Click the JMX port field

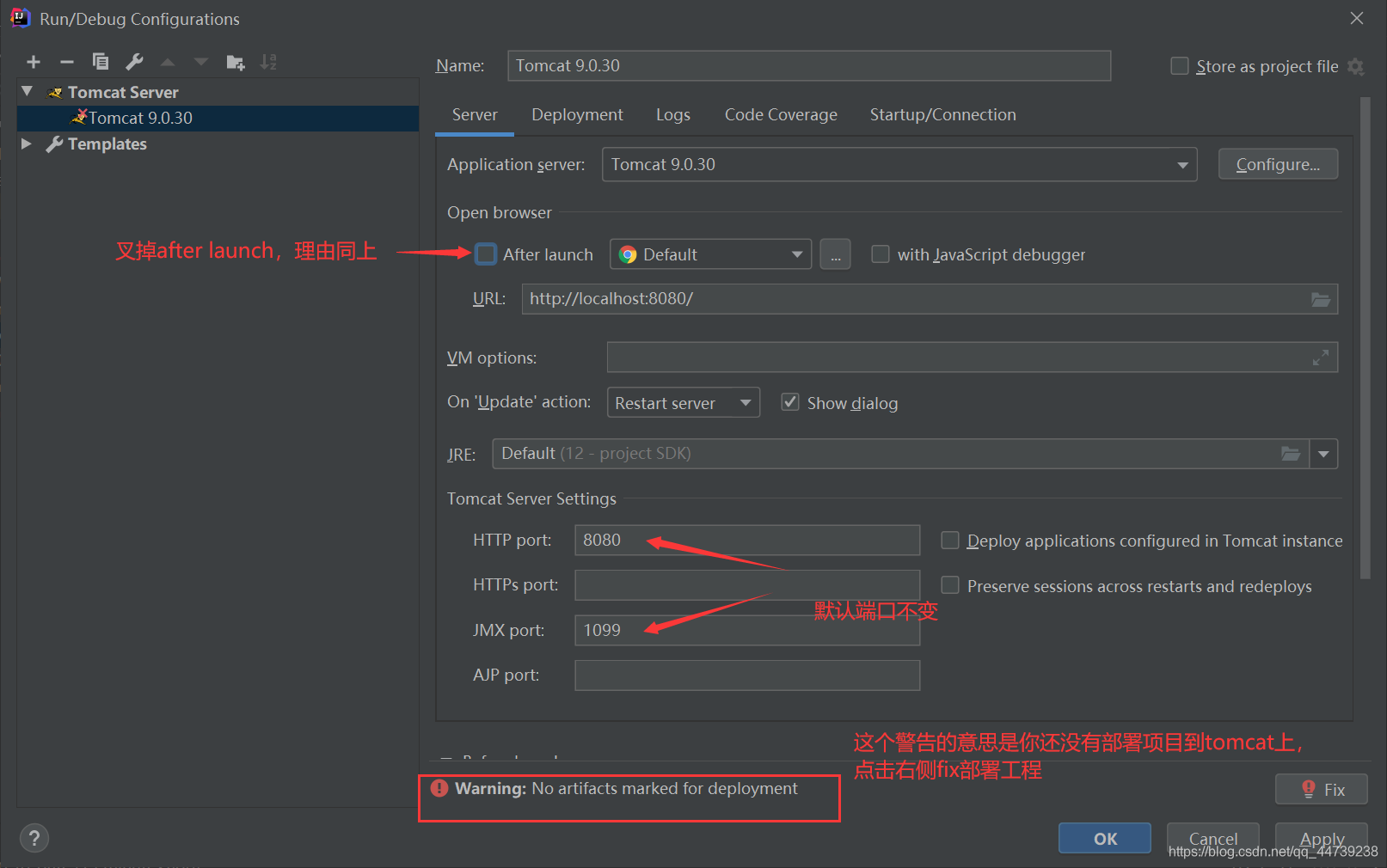[x=747, y=630]
